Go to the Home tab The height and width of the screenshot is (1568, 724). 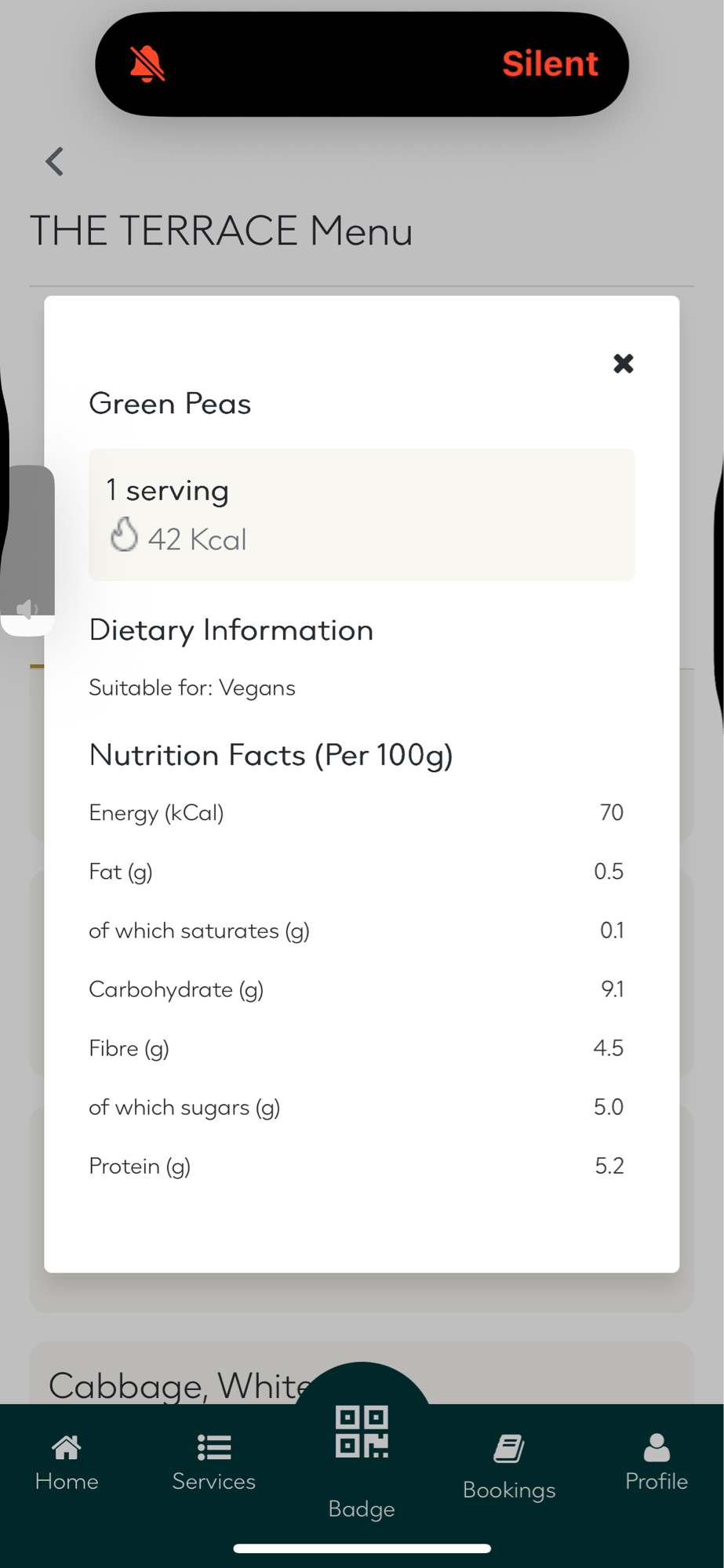coord(67,1462)
